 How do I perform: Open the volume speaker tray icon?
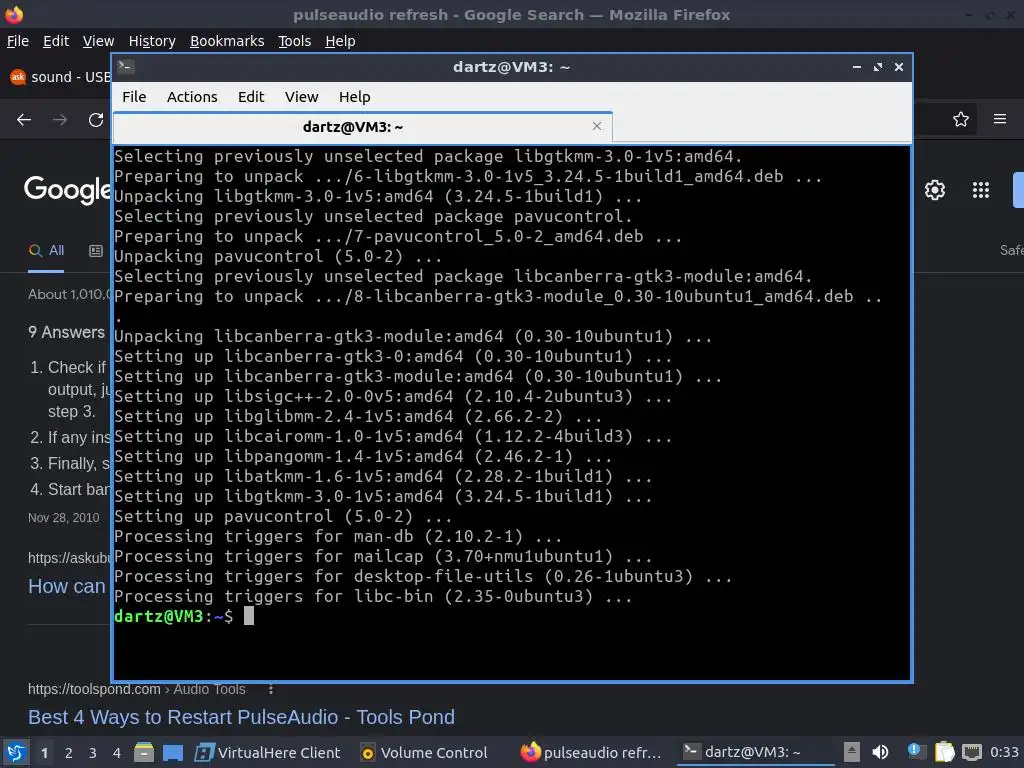click(880, 752)
